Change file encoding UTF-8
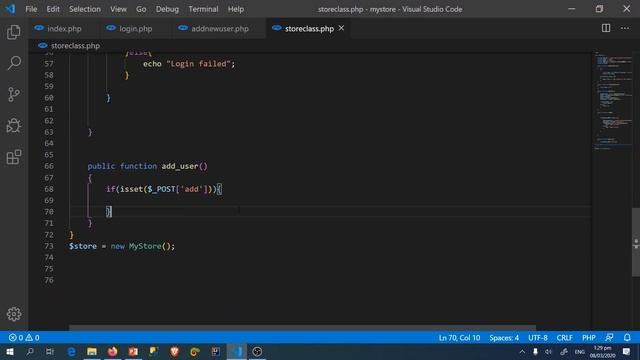The height and width of the screenshot is (360, 640). point(538,338)
